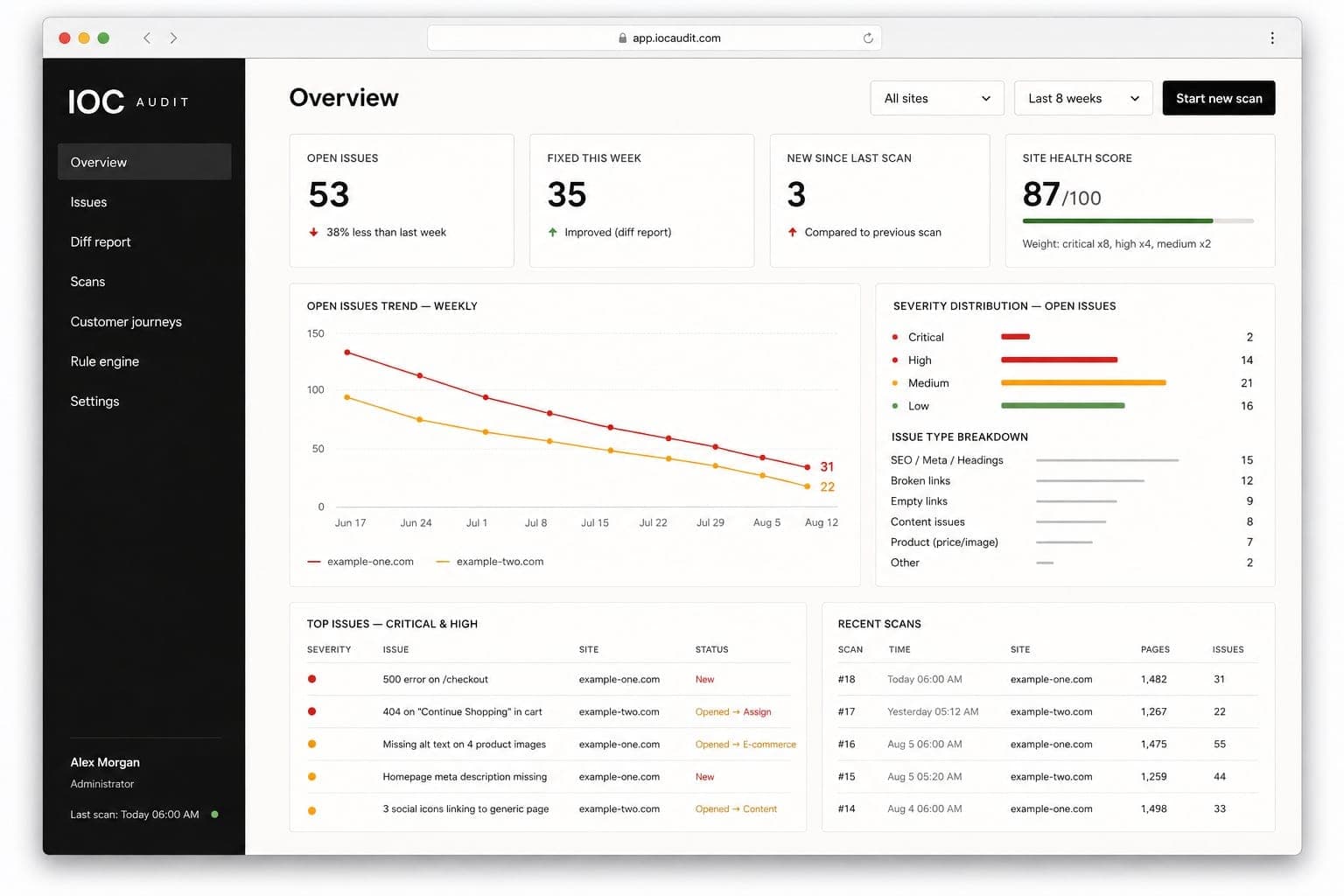Click the browser back arrow
This screenshot has width=1344, height=896.
pos(147,38)
